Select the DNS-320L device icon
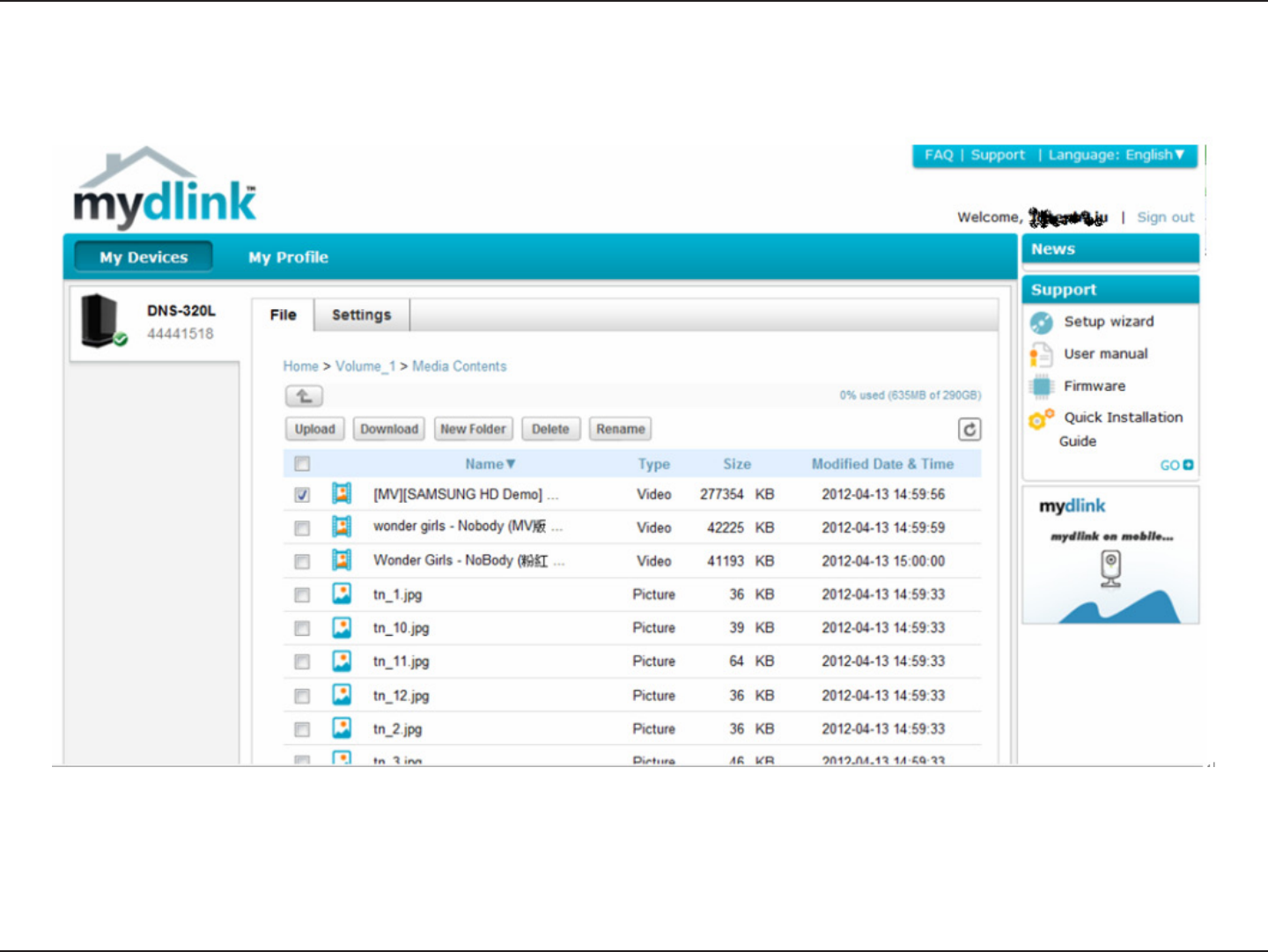 click(x=103, y=321)
